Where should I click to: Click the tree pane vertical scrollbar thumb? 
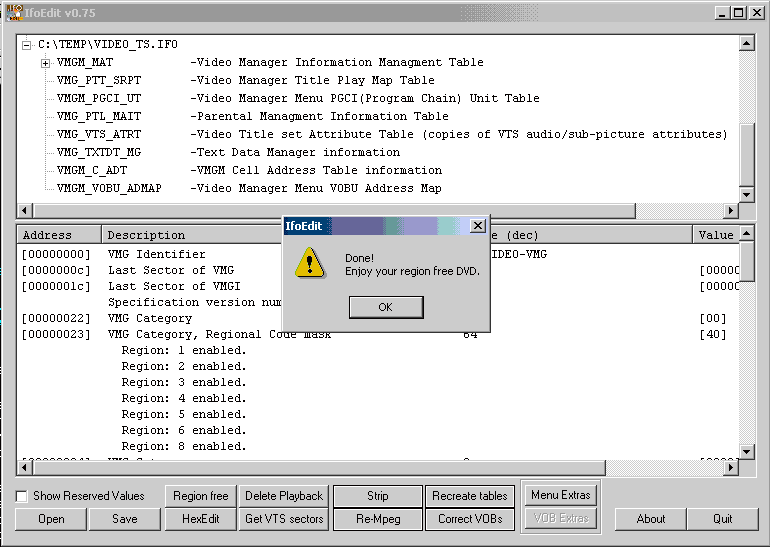[746, 153]
